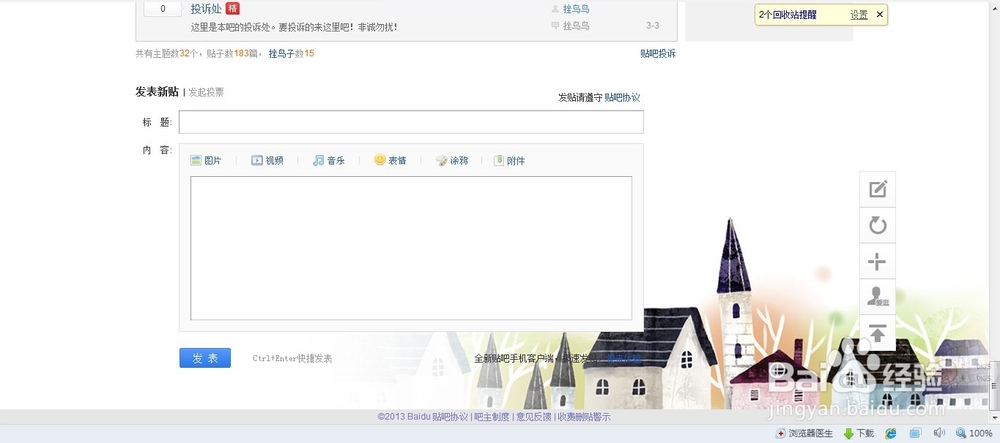The width and height of the screenshot is (1000, 443).
Task: Click 设置 in recycle bin reminder
Action: click(859, 15)
